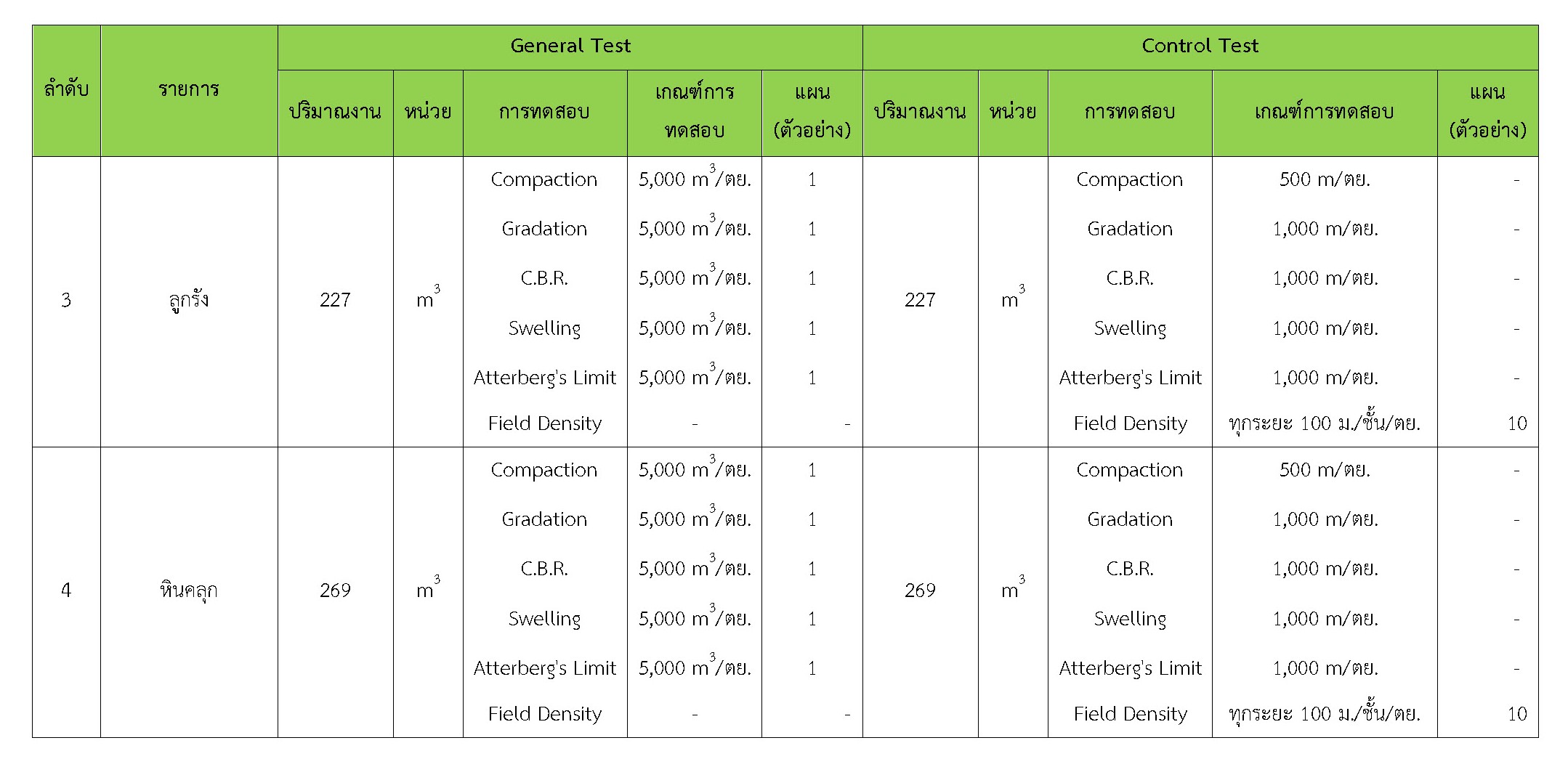Click the General Test header cell
Viewport: 1568px width, 759px height.
(x=570, y=46)
